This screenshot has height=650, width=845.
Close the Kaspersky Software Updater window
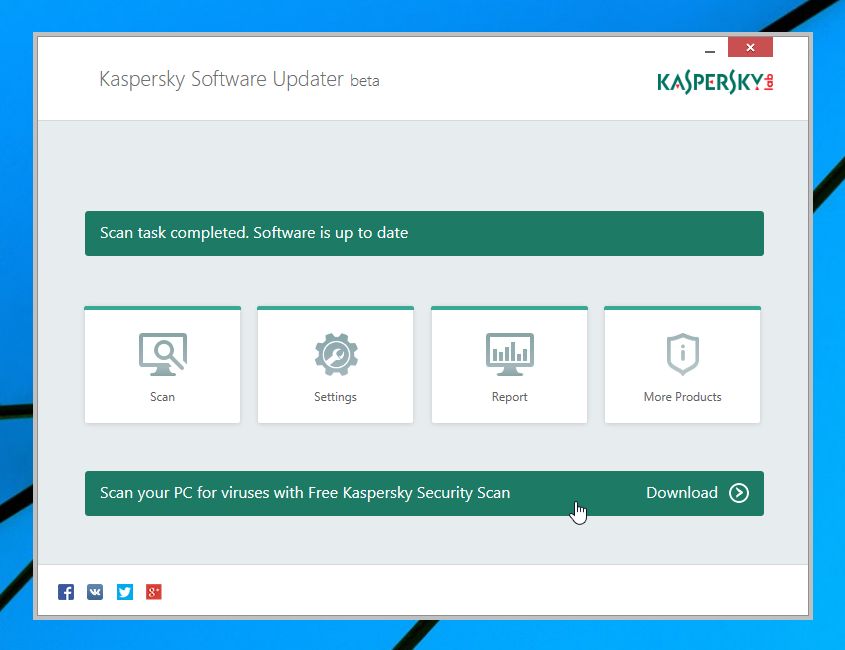[x=750, y=47]
